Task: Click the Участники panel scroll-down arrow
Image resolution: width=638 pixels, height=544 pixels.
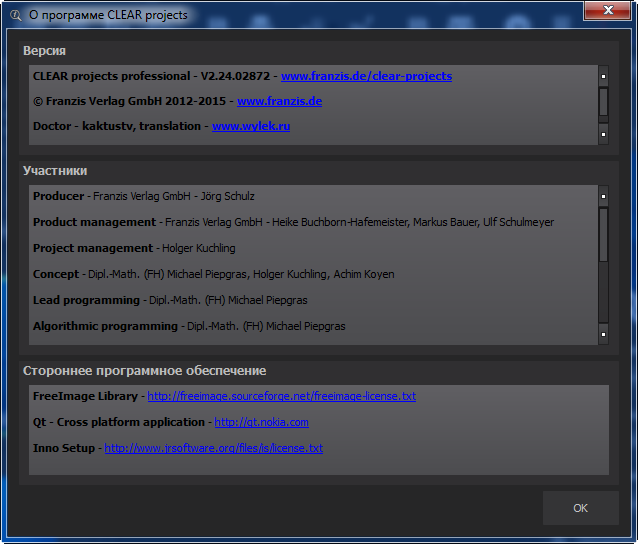Action: [x=603, y=334]
